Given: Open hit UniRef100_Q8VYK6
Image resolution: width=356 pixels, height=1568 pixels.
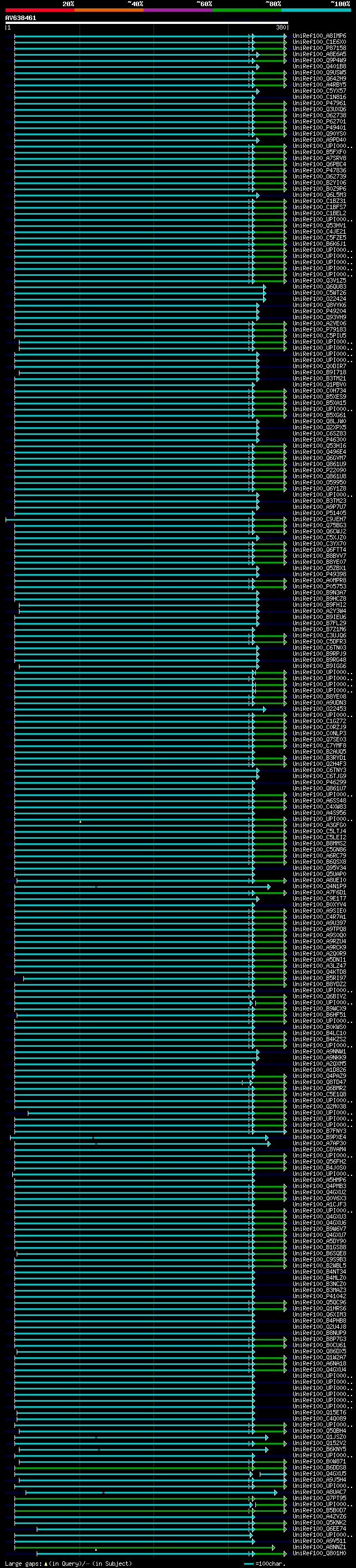Looking at the screenshot, I should tap(319, 305).
